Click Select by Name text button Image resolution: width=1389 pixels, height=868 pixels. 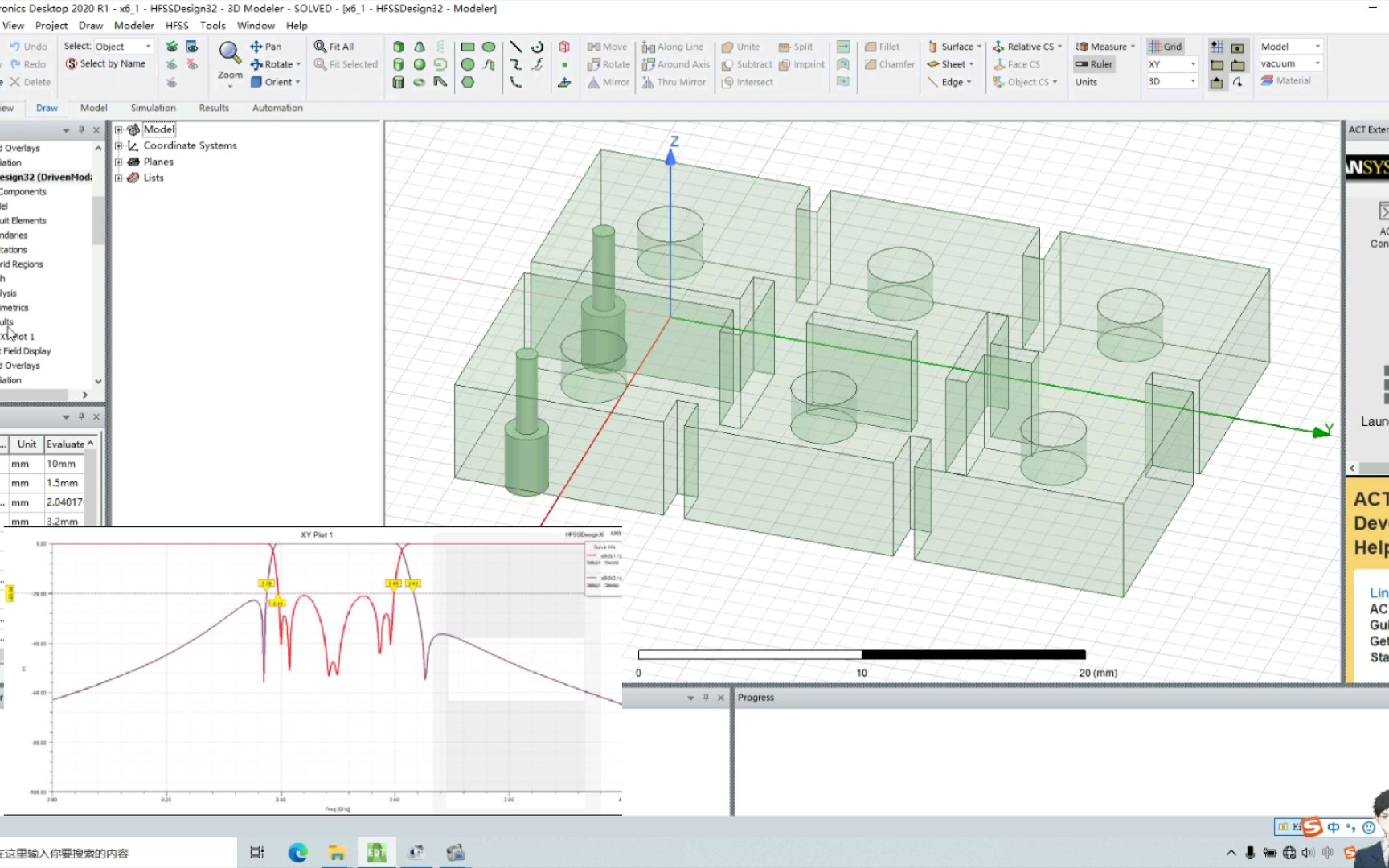(113, 63)
